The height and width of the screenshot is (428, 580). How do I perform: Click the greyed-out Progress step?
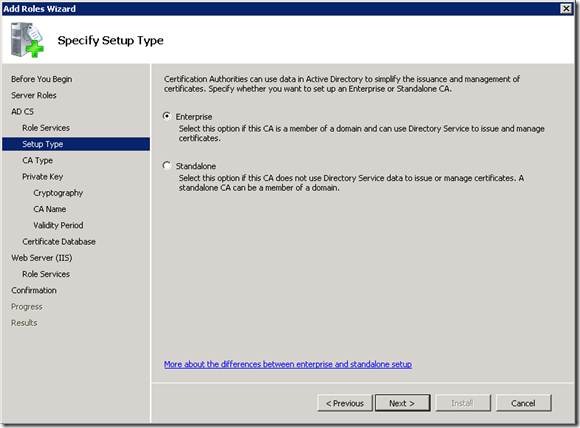pos(27,307)
